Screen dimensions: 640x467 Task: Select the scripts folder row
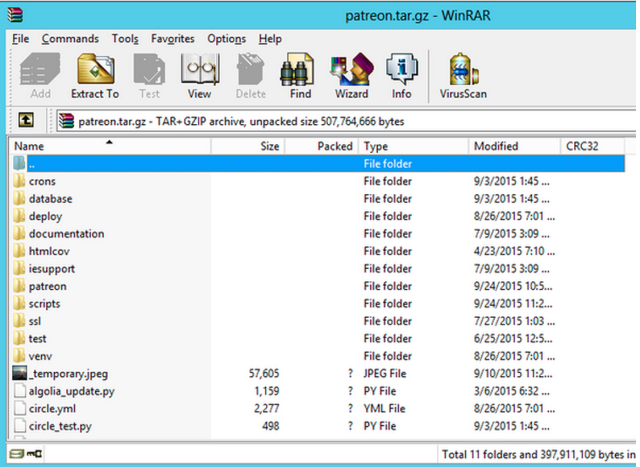pyautogui.click(x=317, y=304)
